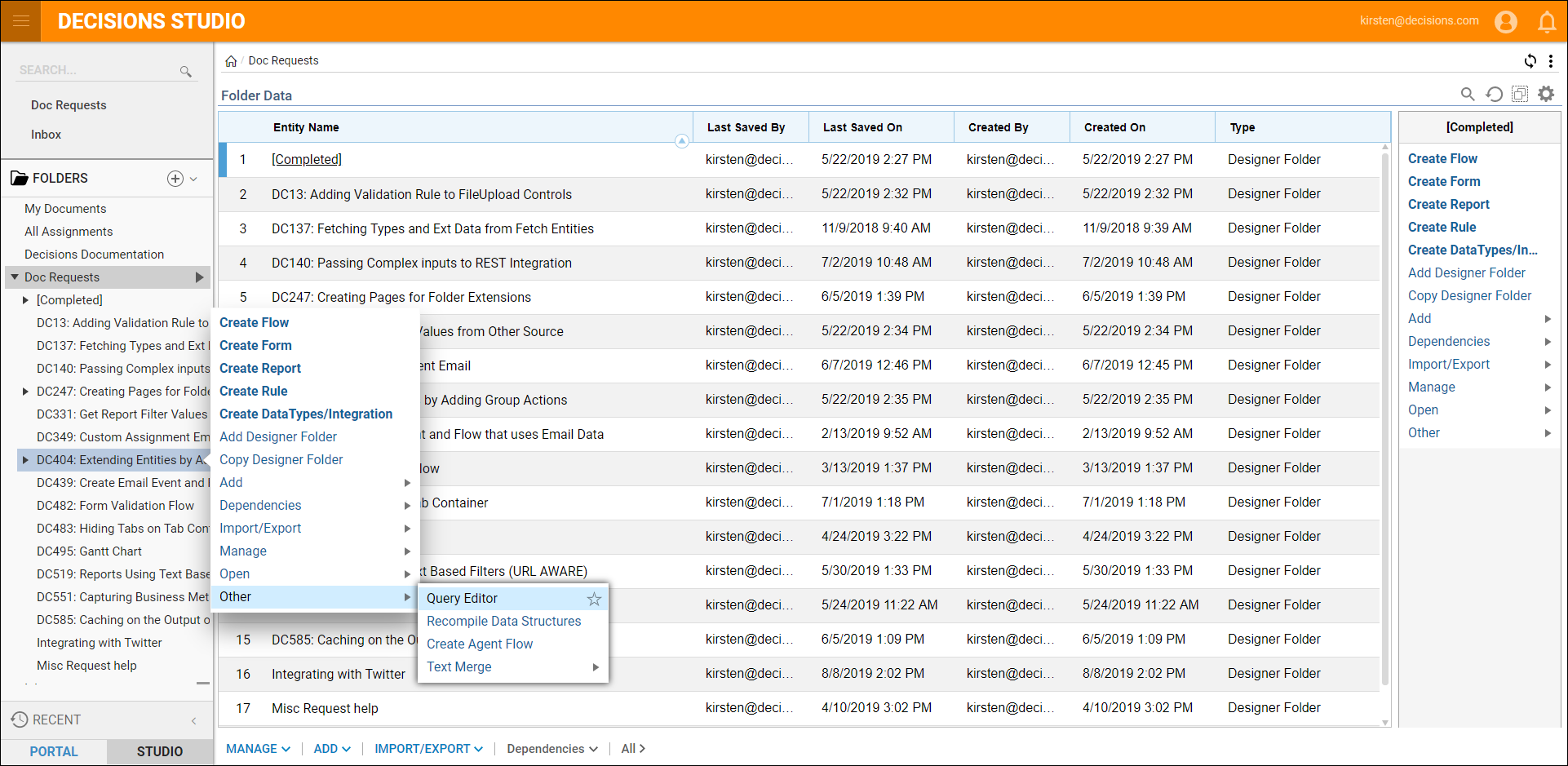
Task: Open the Dependencies dropdown in bottom bar
Action: (552, 749)
